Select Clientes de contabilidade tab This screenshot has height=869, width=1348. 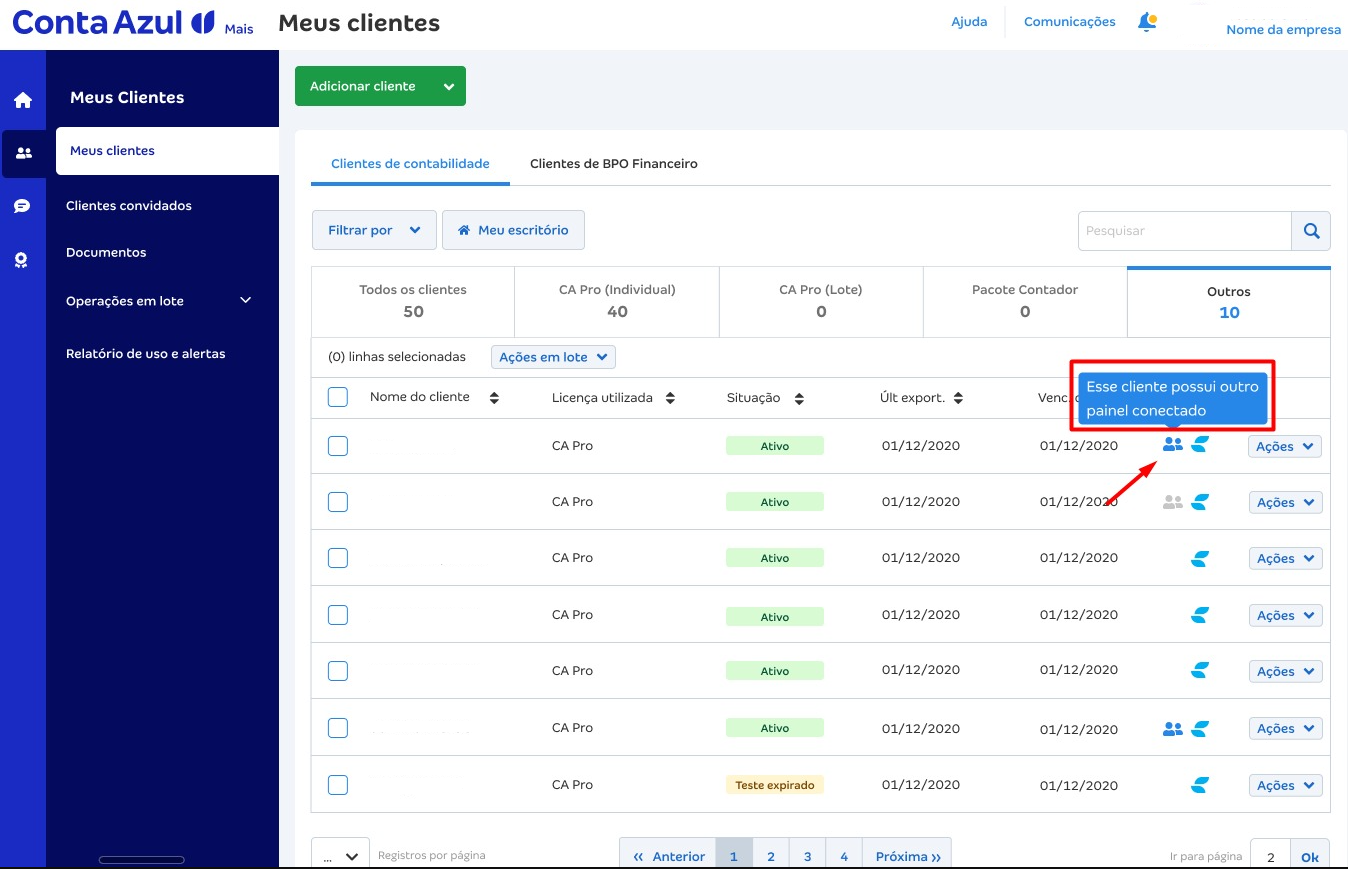tap(410, 163)
